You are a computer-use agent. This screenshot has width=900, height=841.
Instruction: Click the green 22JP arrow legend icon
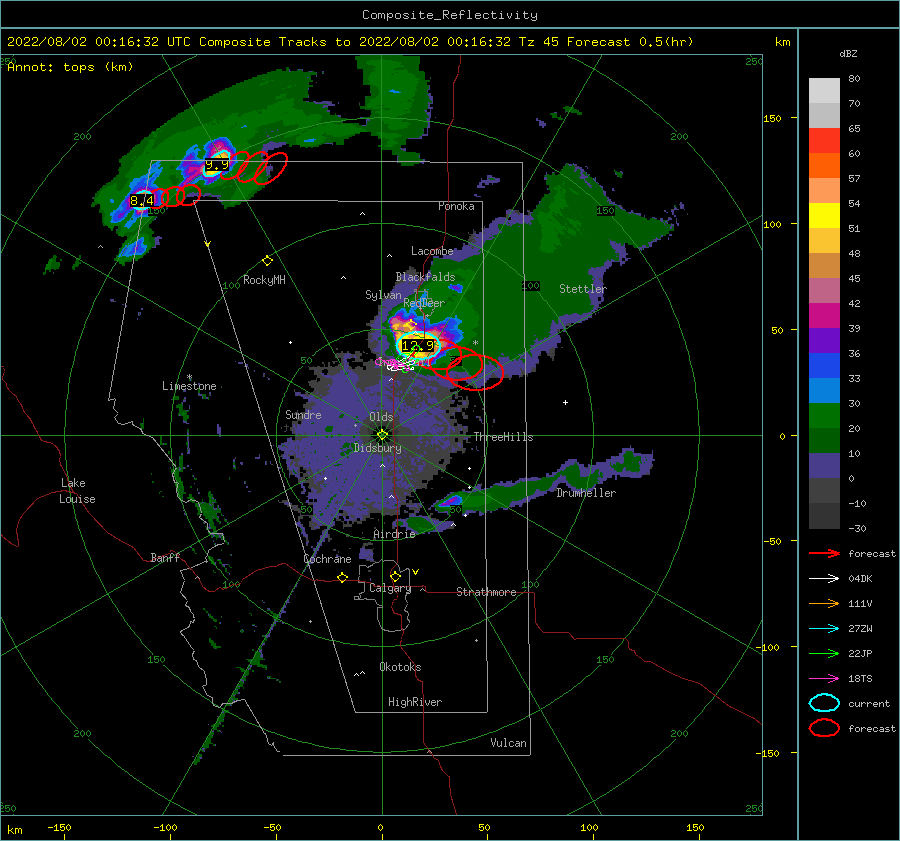(824, 653)
